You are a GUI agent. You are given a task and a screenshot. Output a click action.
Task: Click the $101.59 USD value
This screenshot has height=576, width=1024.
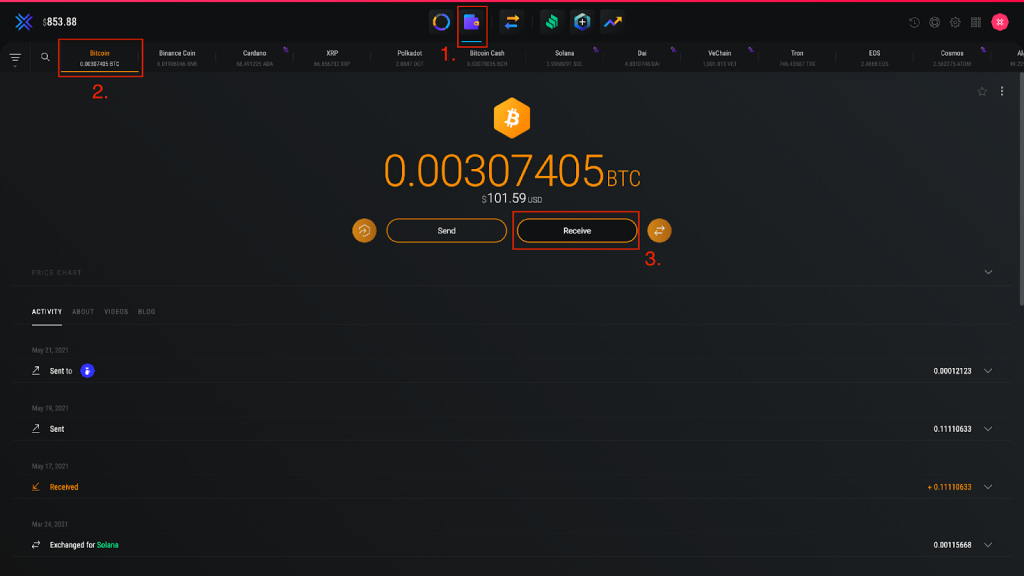coord(512,199)
